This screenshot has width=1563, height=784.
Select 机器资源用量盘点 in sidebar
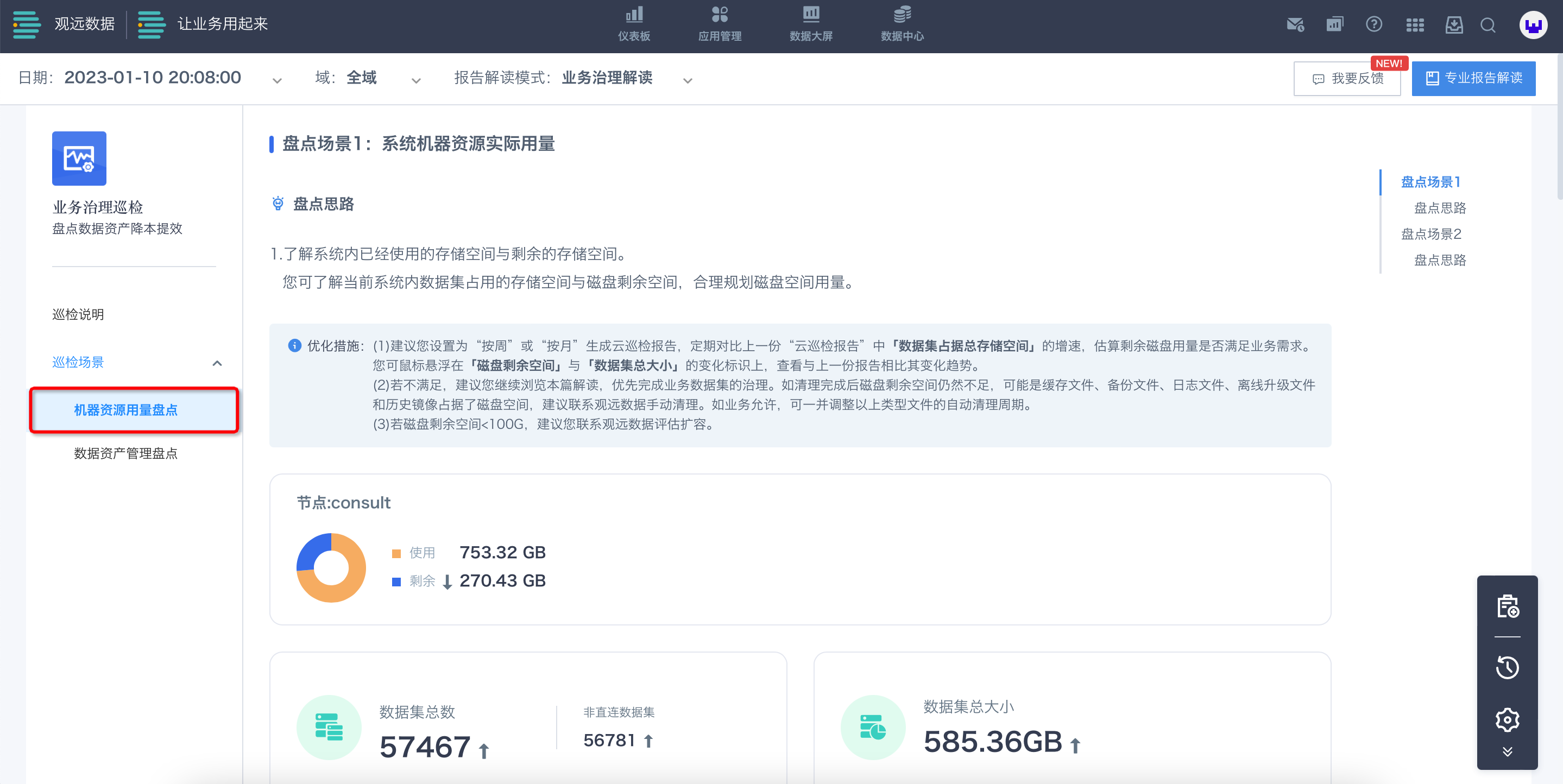134,410
